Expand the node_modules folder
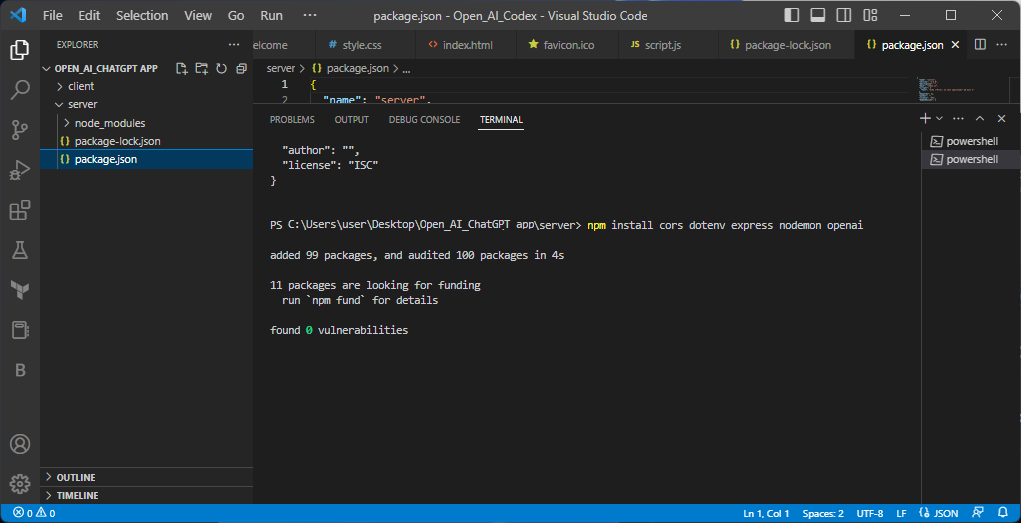 [x=110, y=123]
